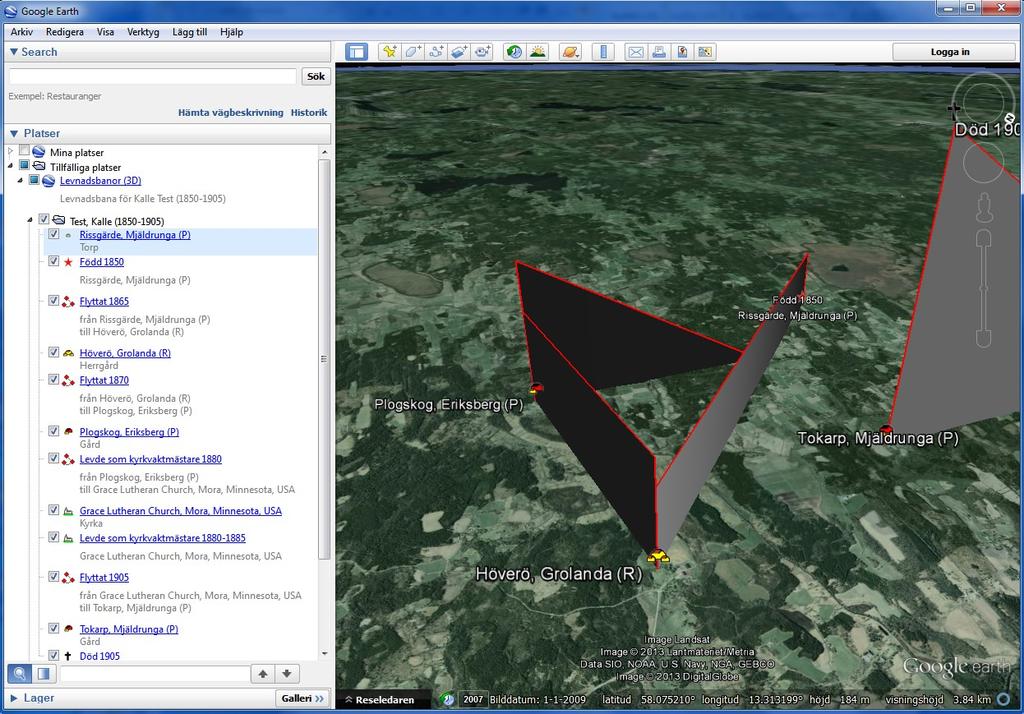Uncheck Höverö, Grolanda (R) checkbox
The image size is (1024, 714).
(54, 352)
